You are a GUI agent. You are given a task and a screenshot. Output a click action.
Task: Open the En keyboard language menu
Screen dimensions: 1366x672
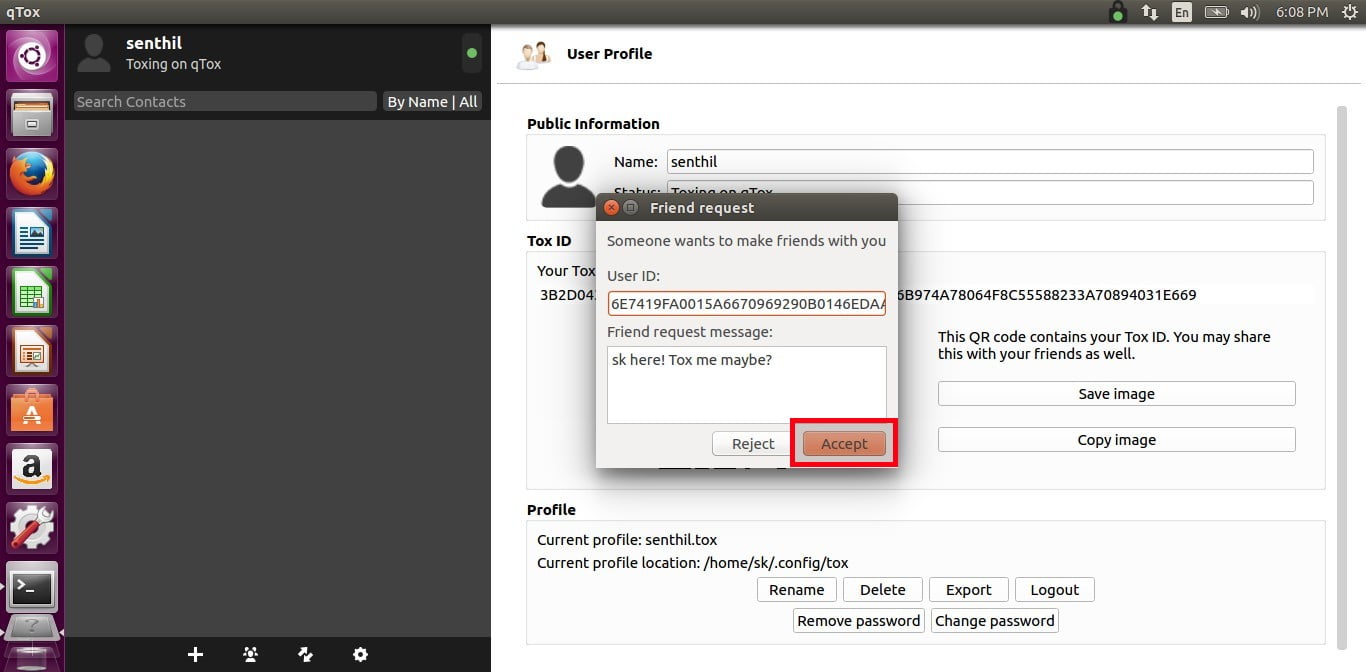tap(1182, 13)
